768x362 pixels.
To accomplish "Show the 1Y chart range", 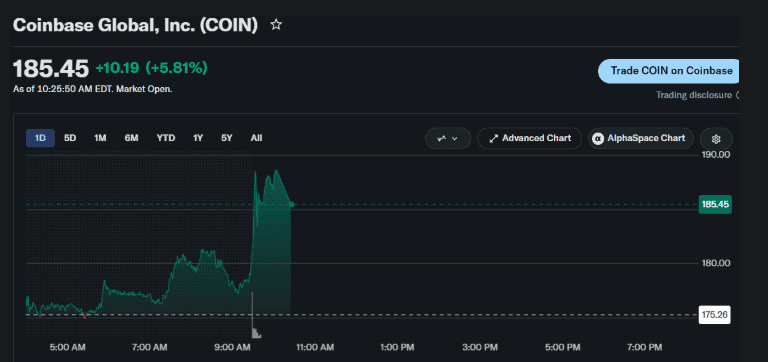I will (x=197, y=138).
